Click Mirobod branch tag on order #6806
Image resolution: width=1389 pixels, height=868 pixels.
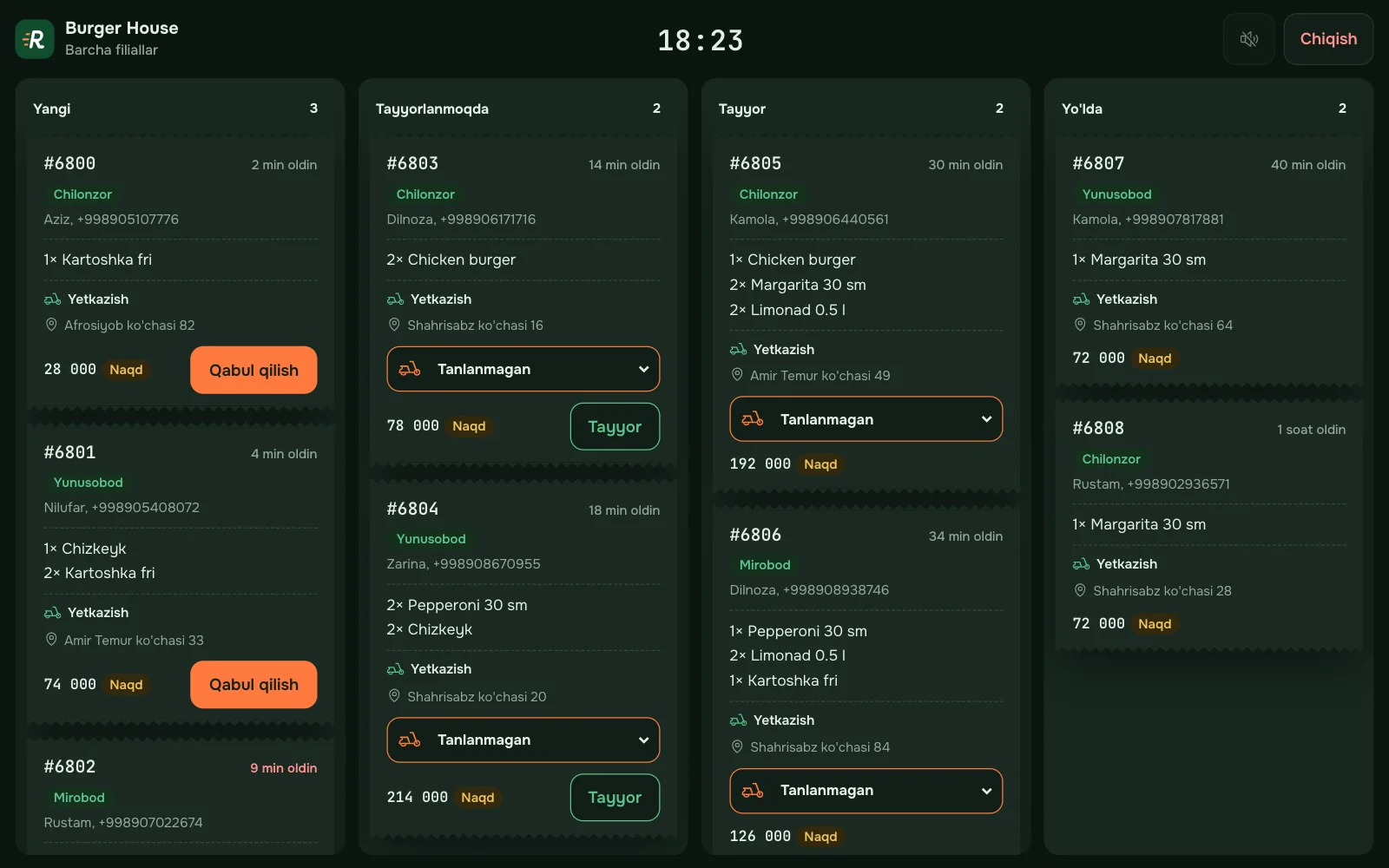765,565
